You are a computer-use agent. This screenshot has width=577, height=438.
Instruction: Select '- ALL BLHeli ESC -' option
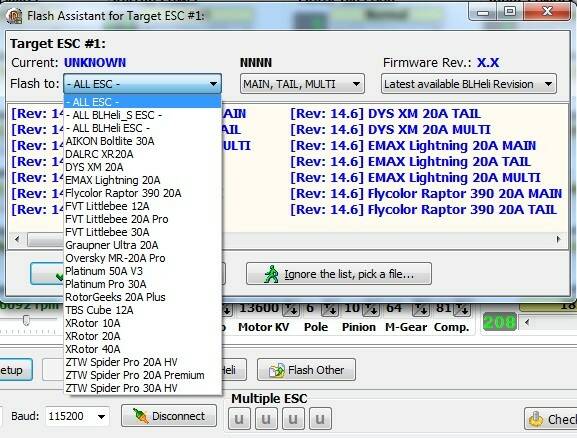(142, 128)
